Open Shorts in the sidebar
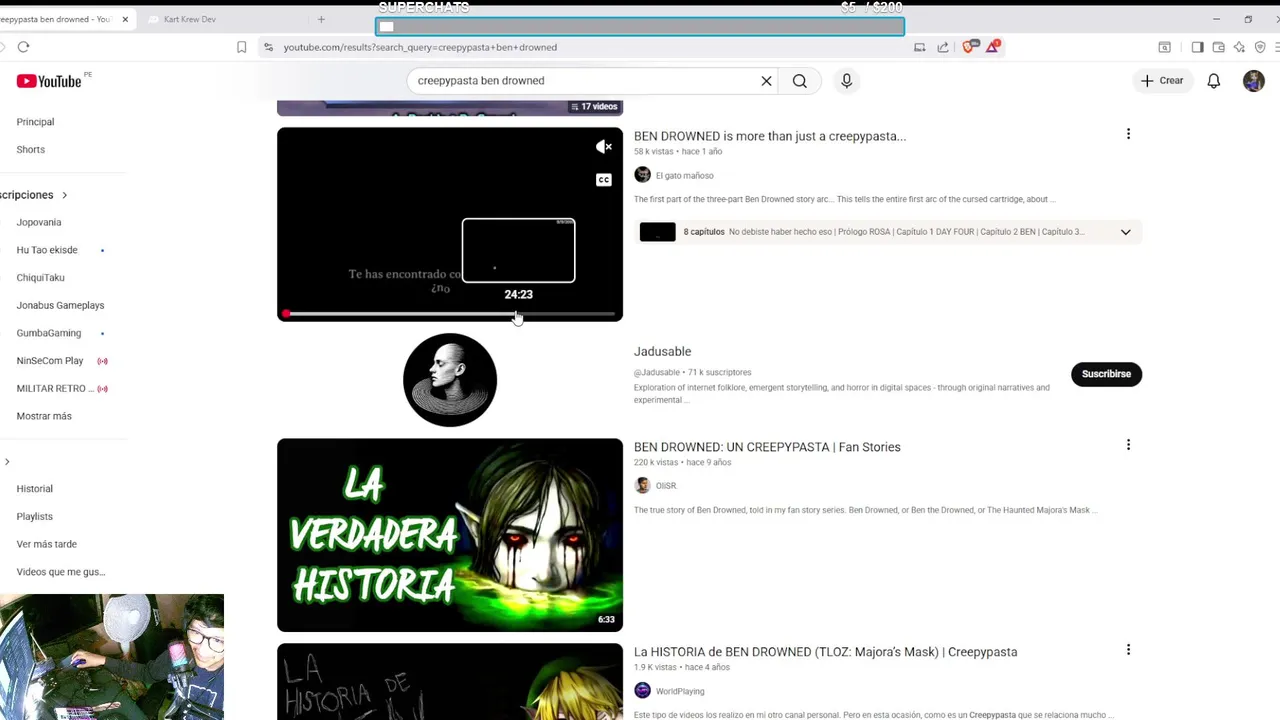This screenshot has width=1280, height=720. click(30, 150)
